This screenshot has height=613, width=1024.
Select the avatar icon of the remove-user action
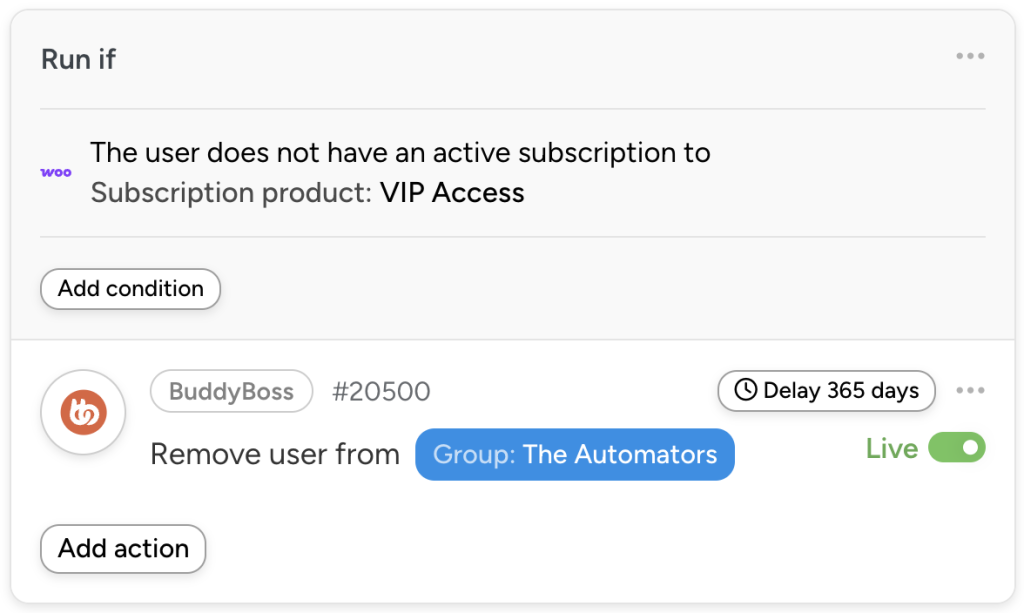83,411
